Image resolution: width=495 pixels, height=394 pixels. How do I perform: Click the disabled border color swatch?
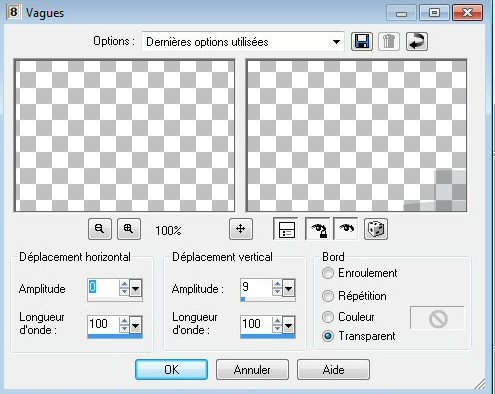(x=437, y=318)
